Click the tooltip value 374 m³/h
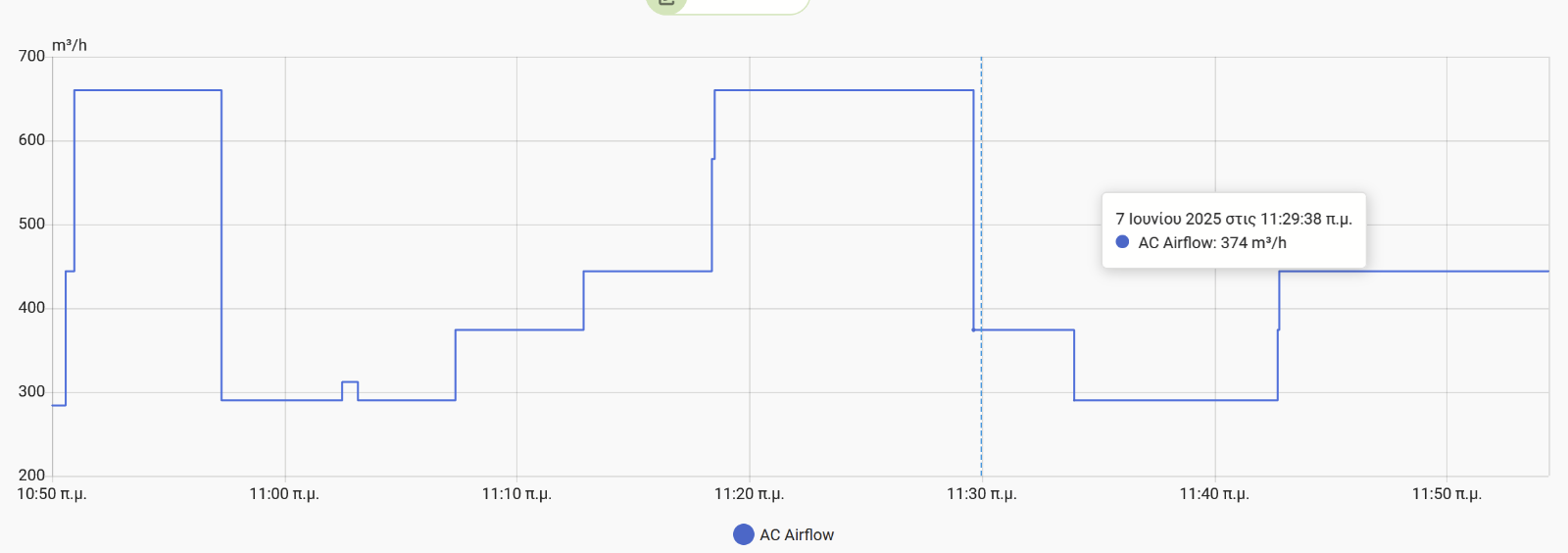Image resolution: width=1568 pixels, height=553 pixels. point(1253,242)
